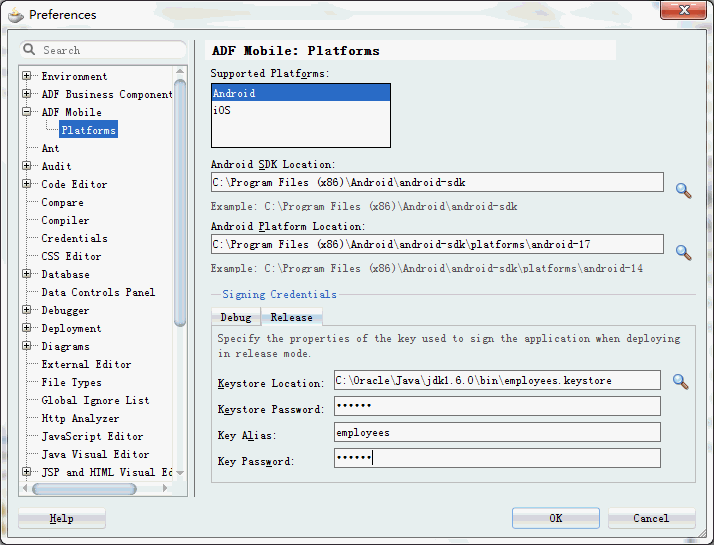Click the tree horizontal scrollbar thumb
Image resolution: width=714 pixels, height=545 pixels.
(84, 489)
